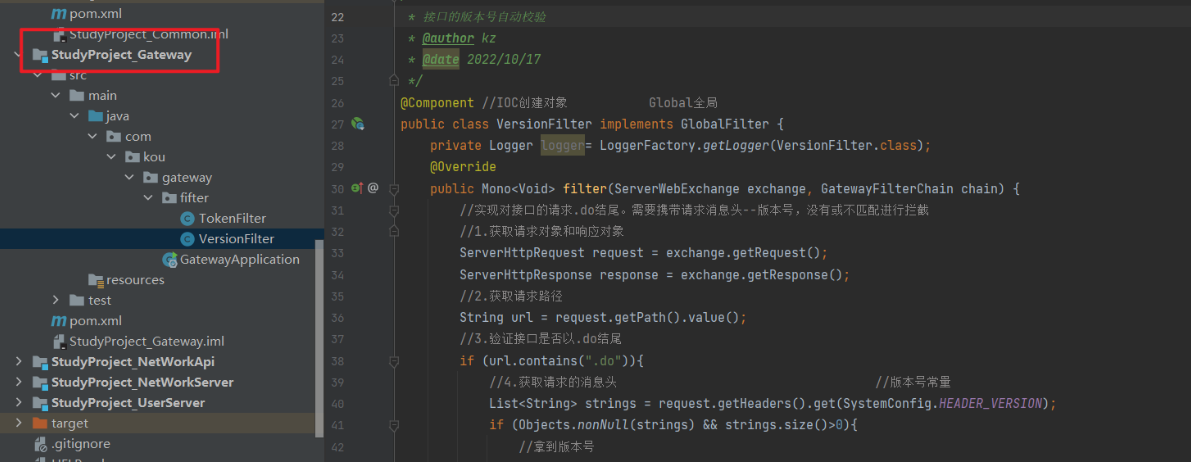The width and height of the screenshot is (1191, 462).
Task: Click the StudyProject_Gateway module folder icon
Action: pos(40,55)
